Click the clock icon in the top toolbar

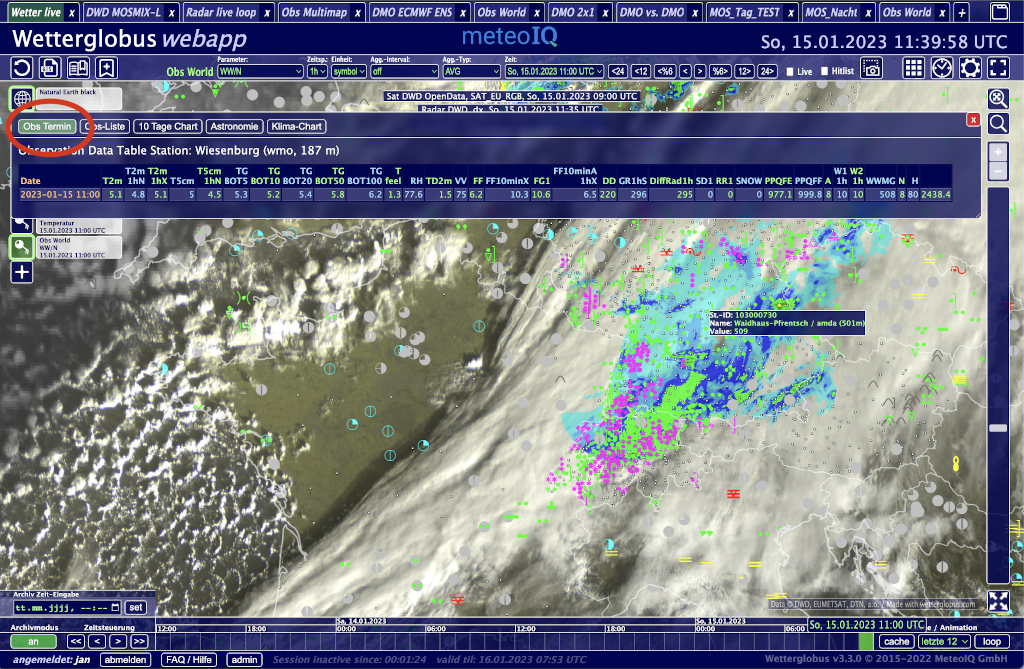coord(942,68)
